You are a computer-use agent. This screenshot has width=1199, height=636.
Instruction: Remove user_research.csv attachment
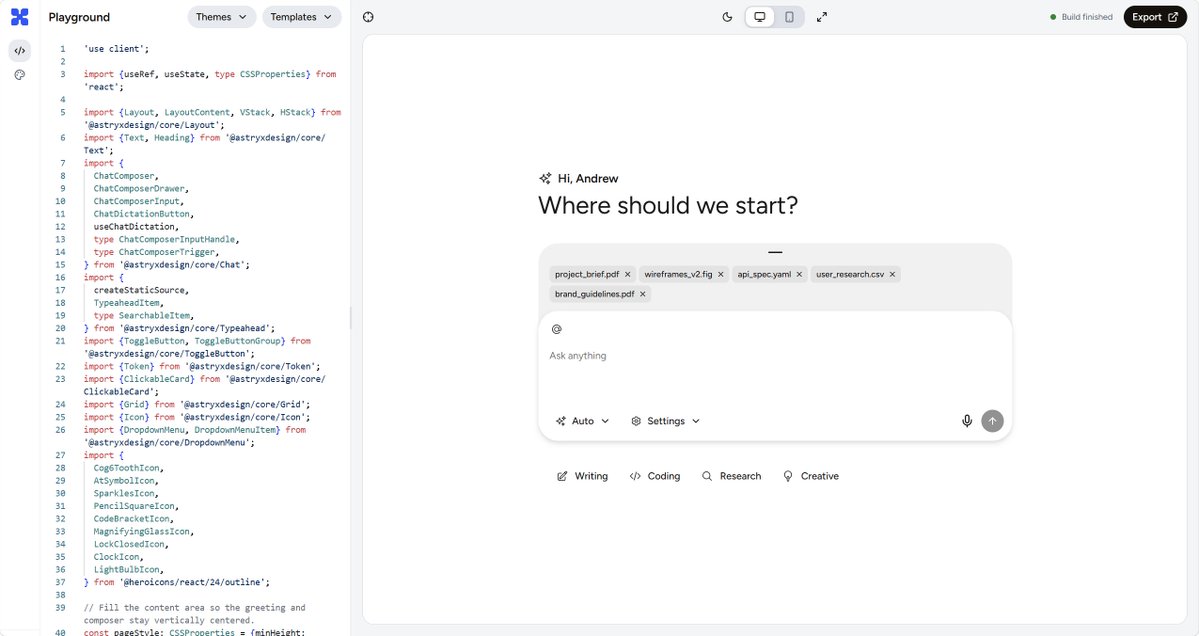pyautogui.click(x=892, y=274)
